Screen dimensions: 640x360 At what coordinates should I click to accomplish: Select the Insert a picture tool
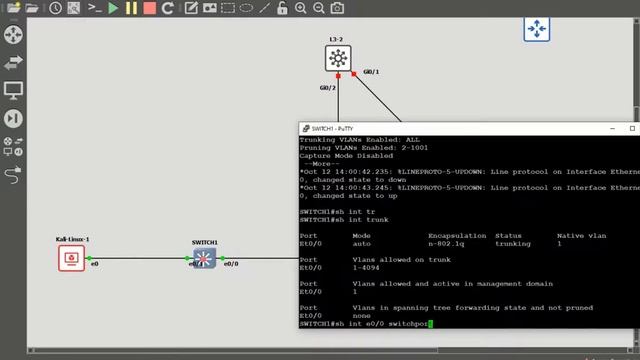(x=209, y=8)
